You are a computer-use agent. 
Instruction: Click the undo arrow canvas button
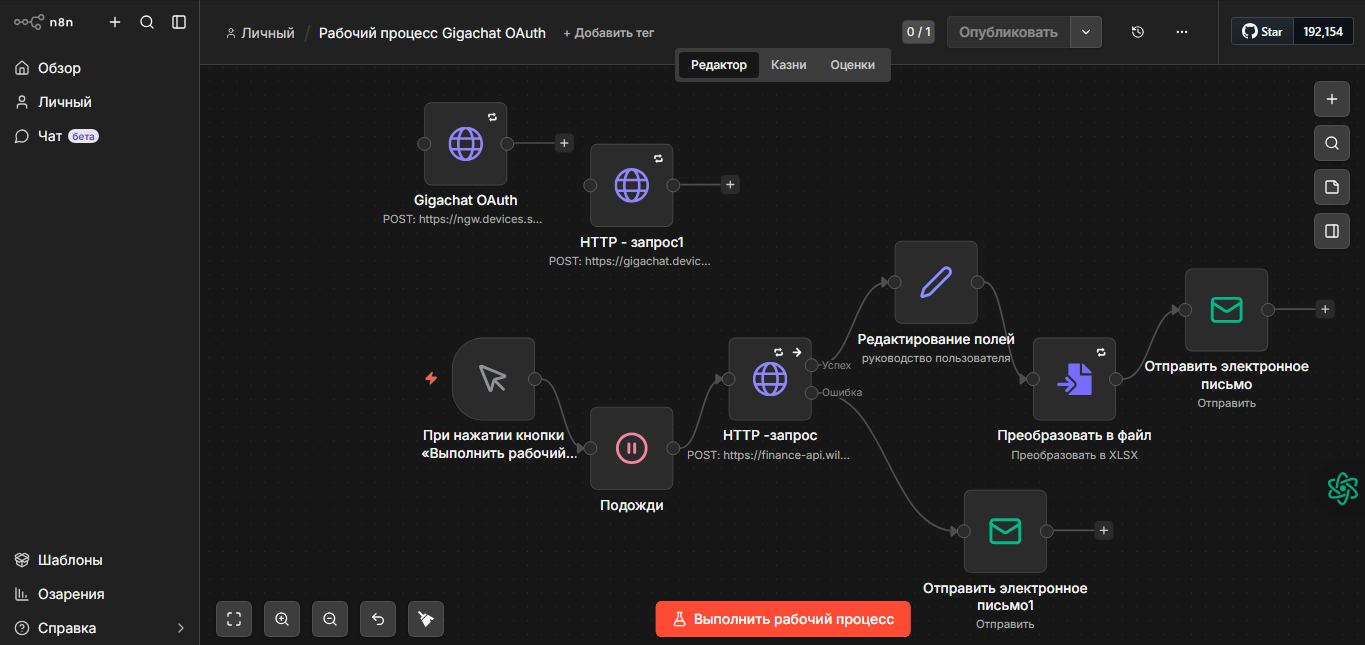click(x=378, y=619)
